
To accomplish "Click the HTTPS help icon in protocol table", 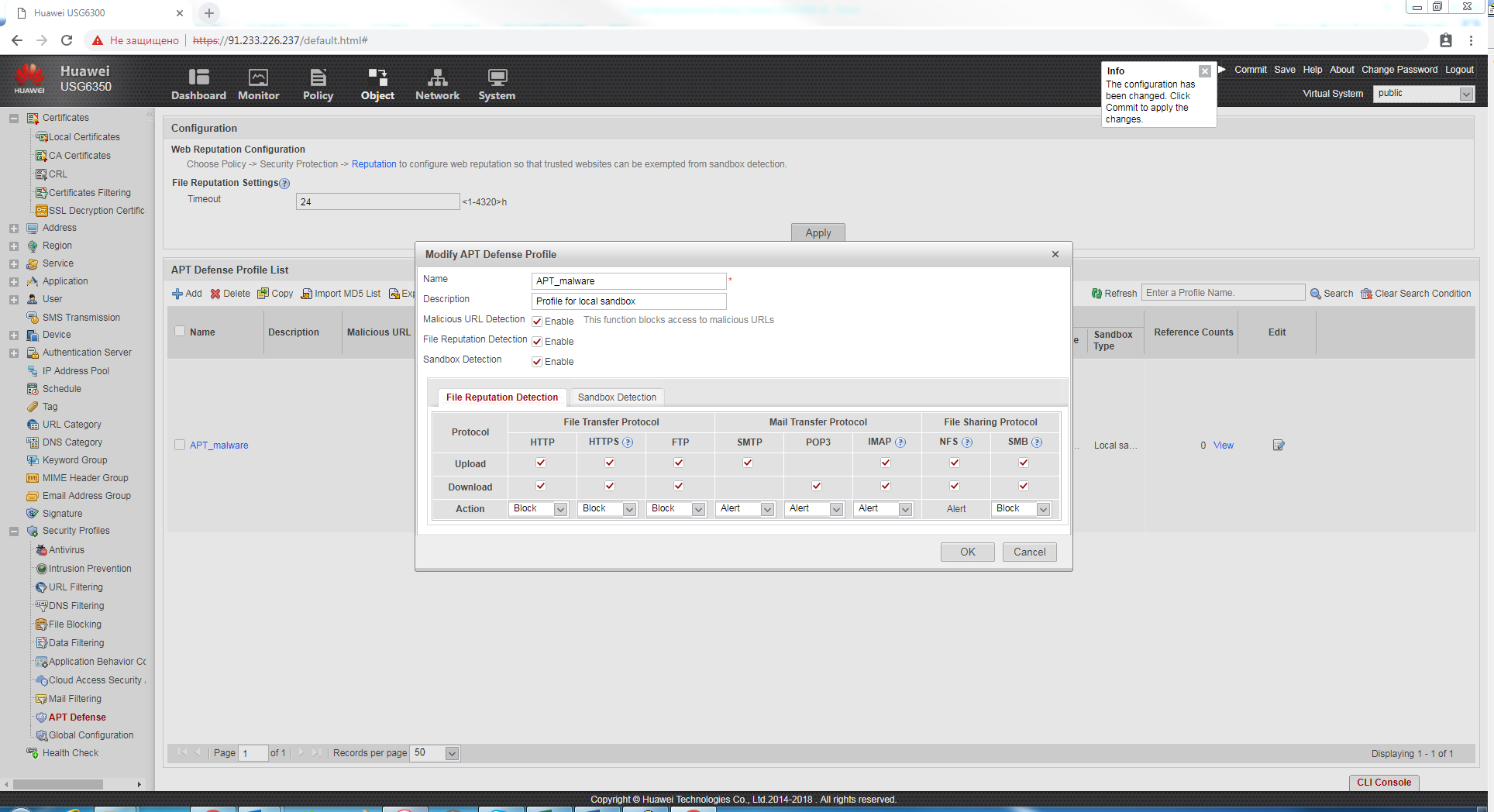I will (628, 442).
